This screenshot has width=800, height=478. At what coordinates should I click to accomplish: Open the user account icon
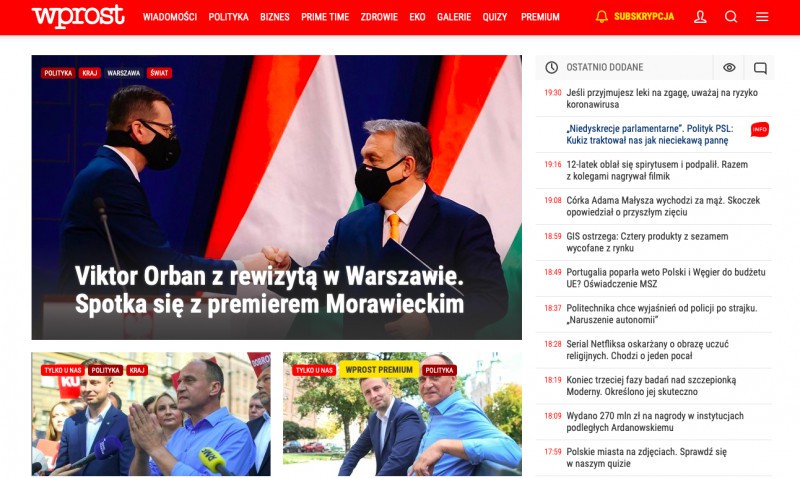700,17
